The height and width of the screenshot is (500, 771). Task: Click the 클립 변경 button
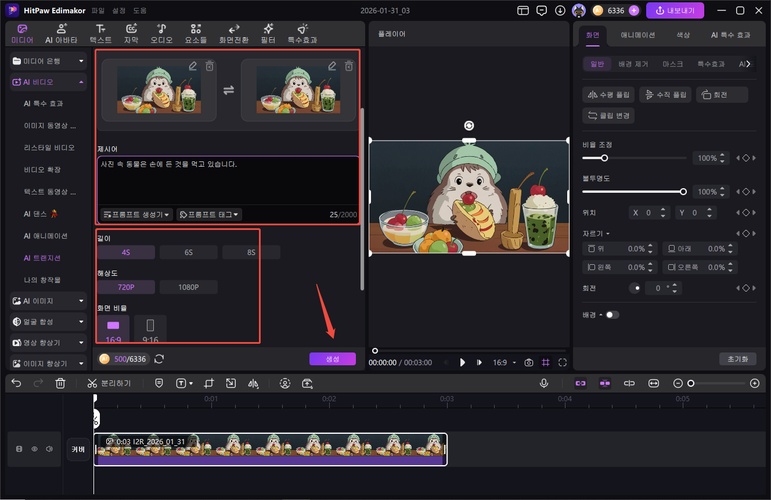point(609,116)
